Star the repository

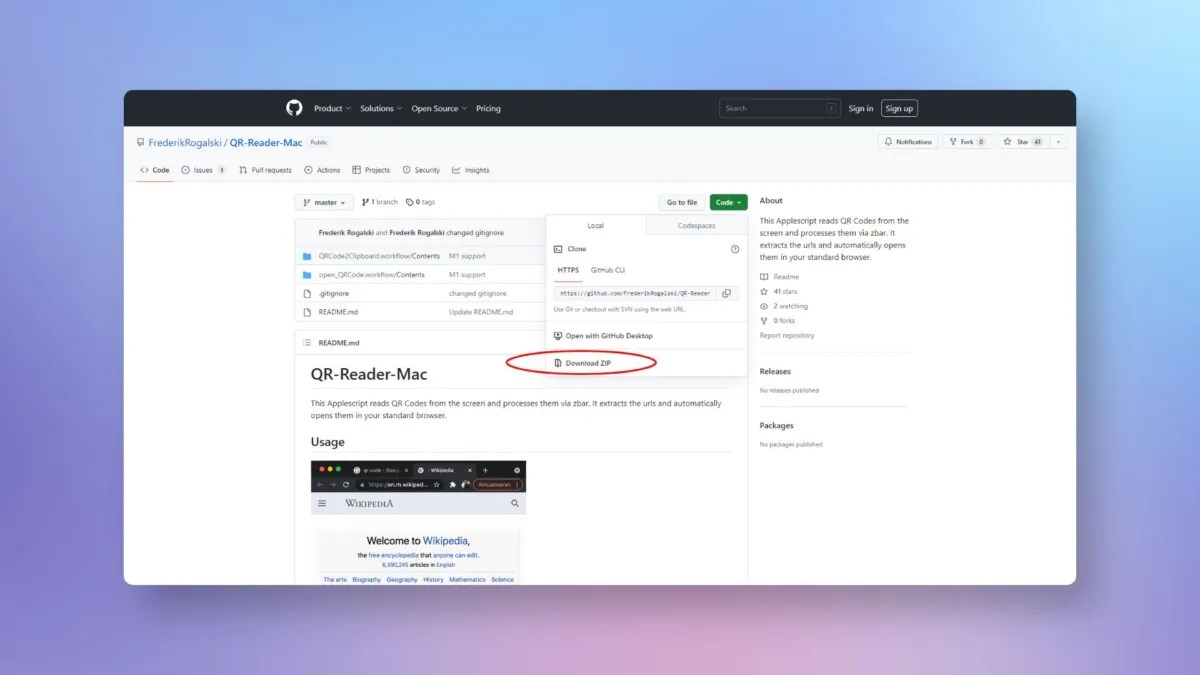[1022, 142]
